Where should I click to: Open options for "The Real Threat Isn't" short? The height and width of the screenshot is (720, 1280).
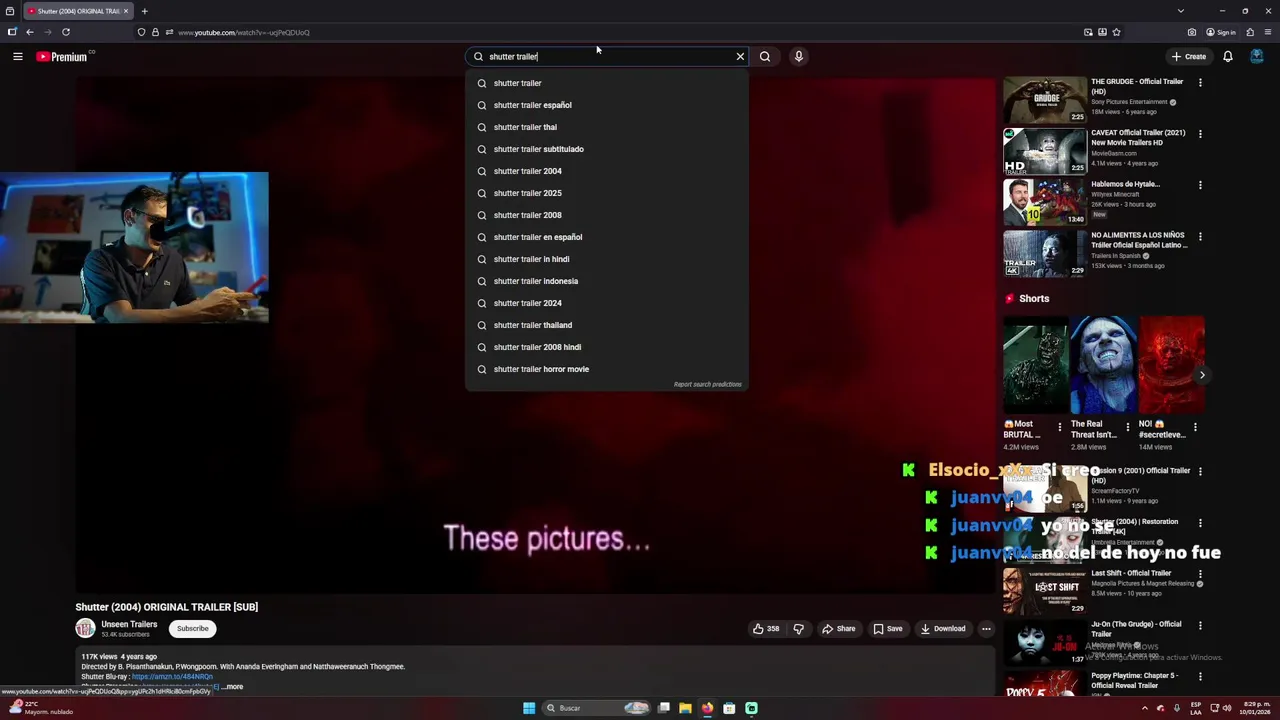[x=1127, y=427]
